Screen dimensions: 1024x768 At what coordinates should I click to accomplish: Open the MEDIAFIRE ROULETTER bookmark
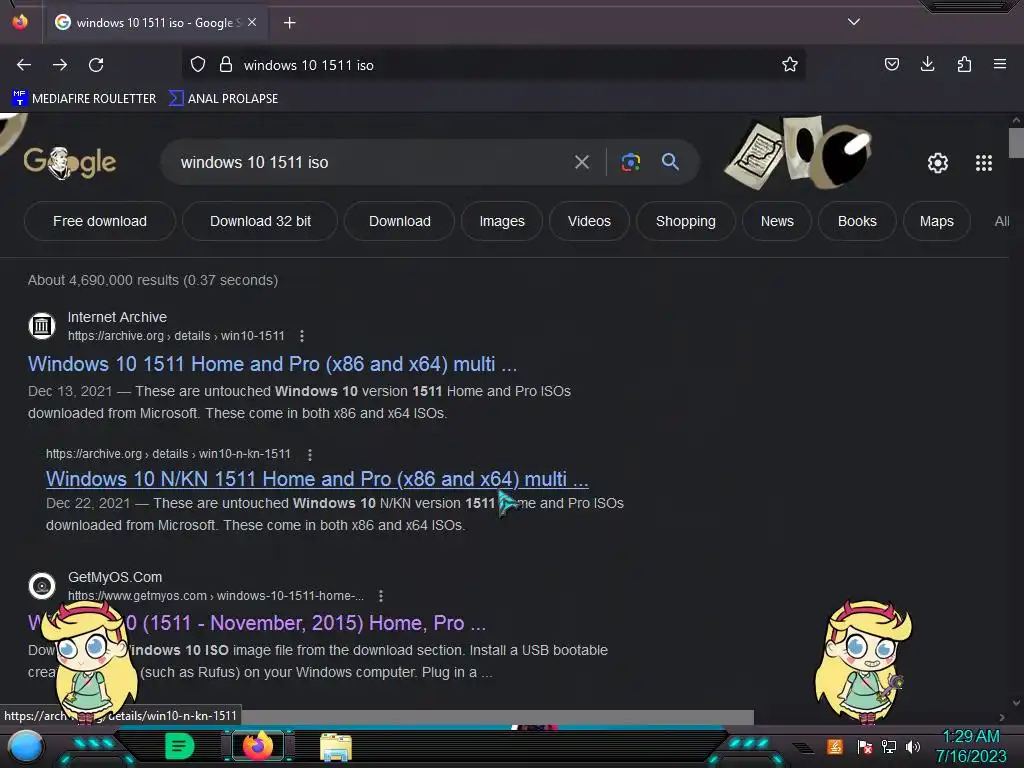[x=84, y=99]
